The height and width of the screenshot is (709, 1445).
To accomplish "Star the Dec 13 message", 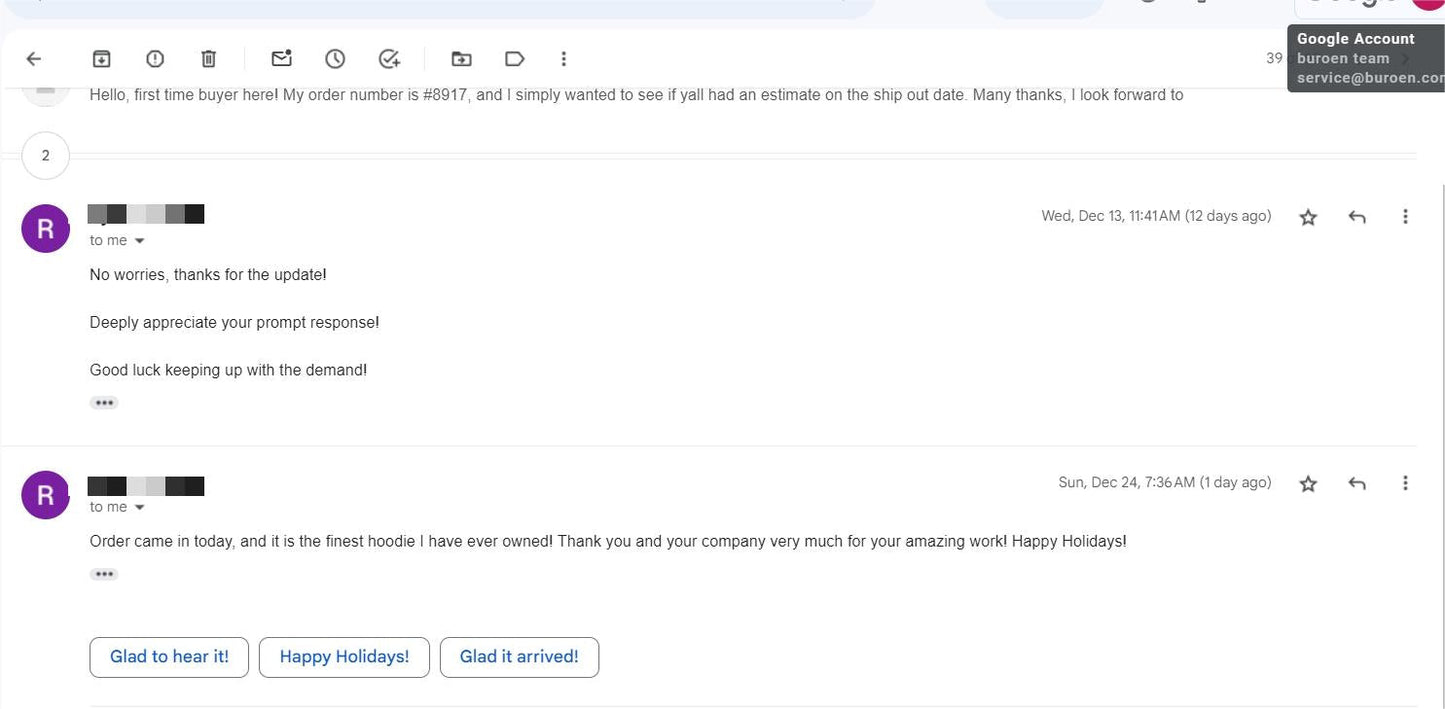I will (x=1308, y=217).
